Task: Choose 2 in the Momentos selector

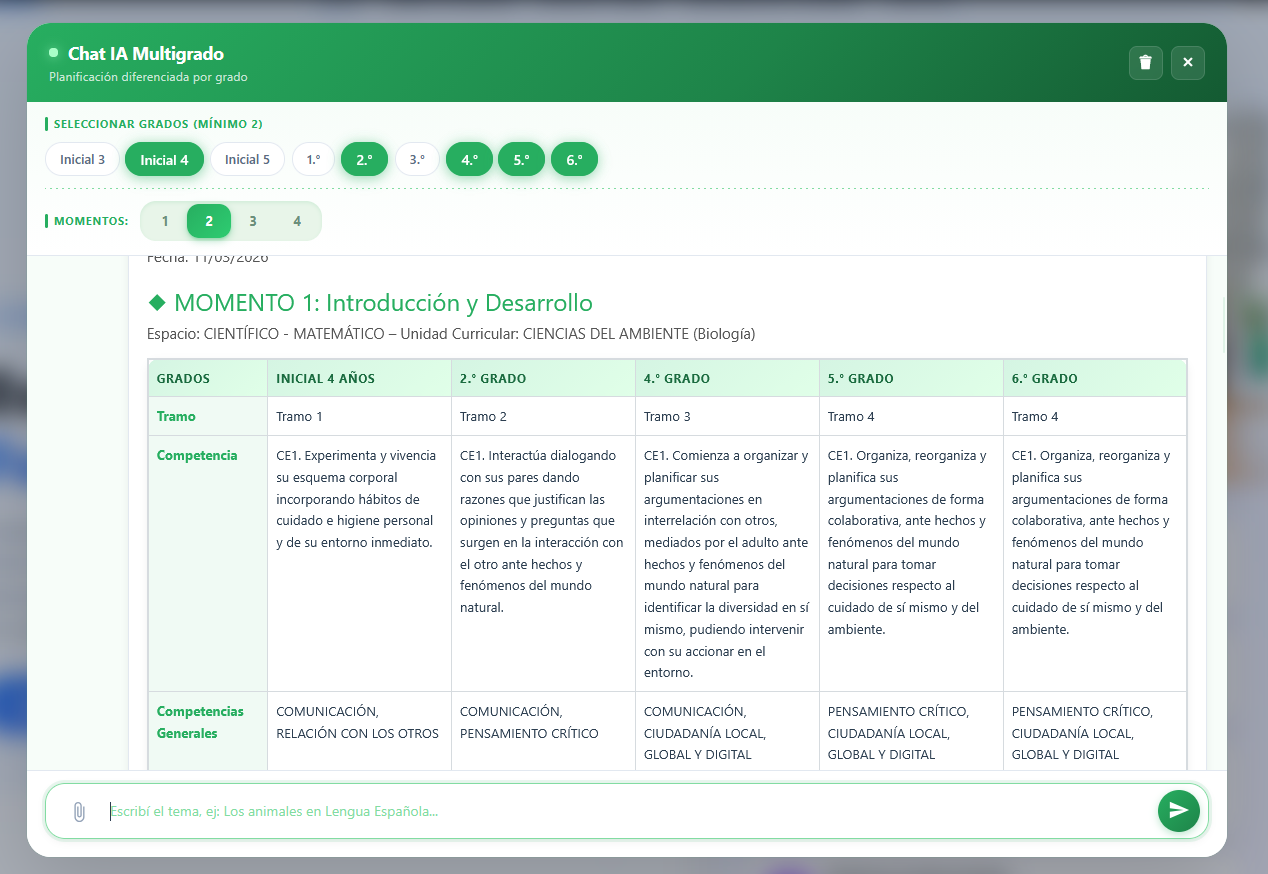Action: [209, 221]
